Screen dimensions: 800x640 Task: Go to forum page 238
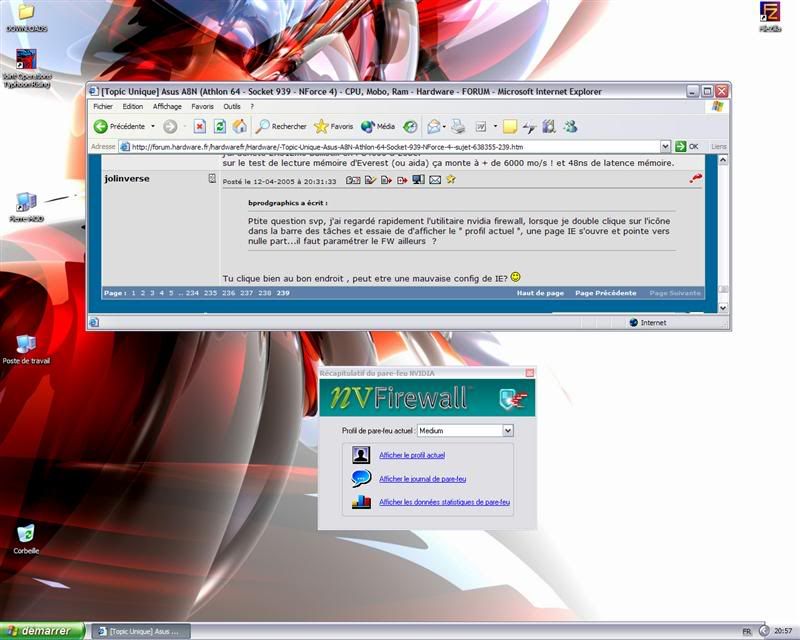tap(264, 293)
